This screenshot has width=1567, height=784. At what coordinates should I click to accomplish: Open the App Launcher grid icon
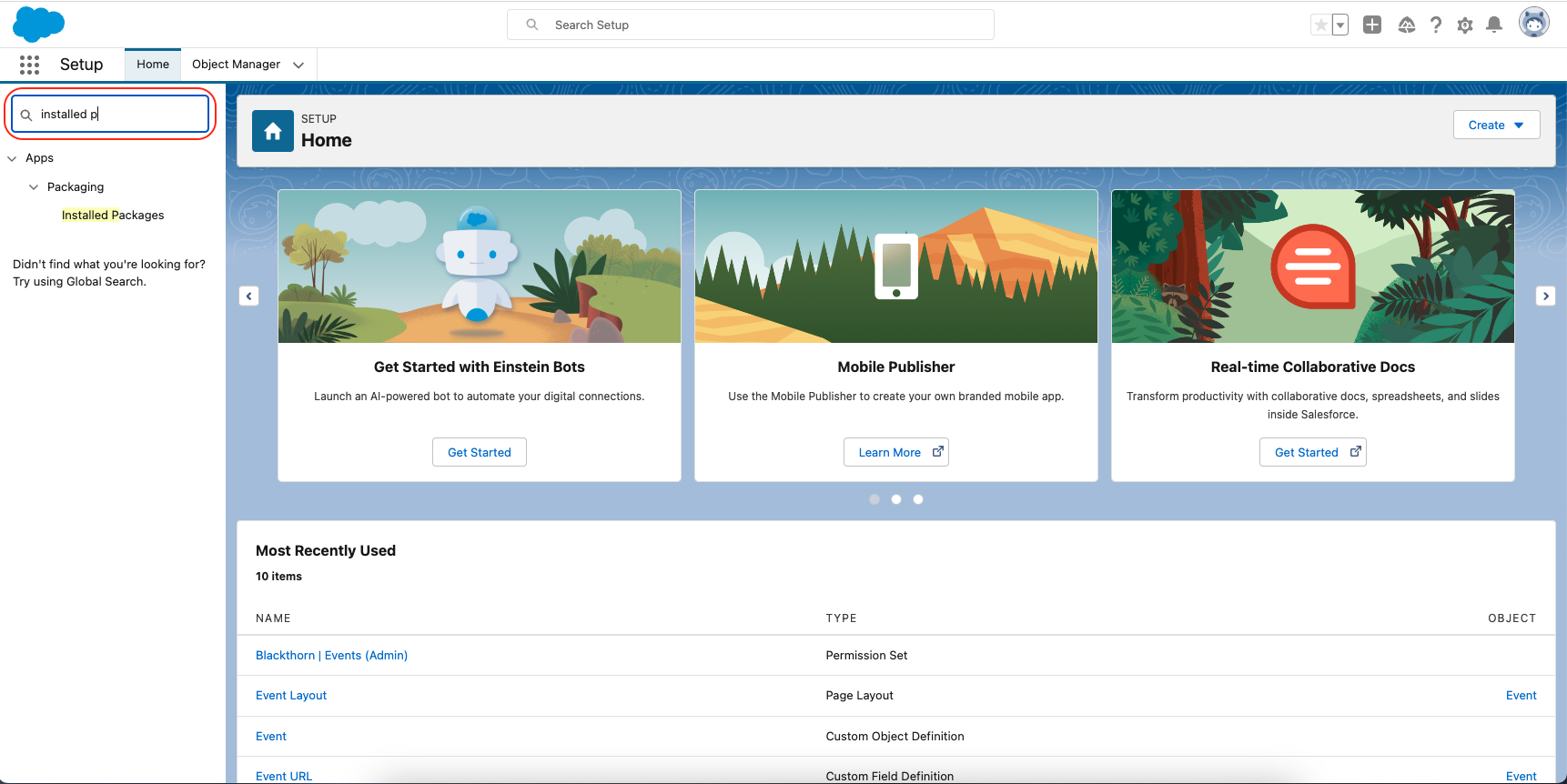coord(29,65)
